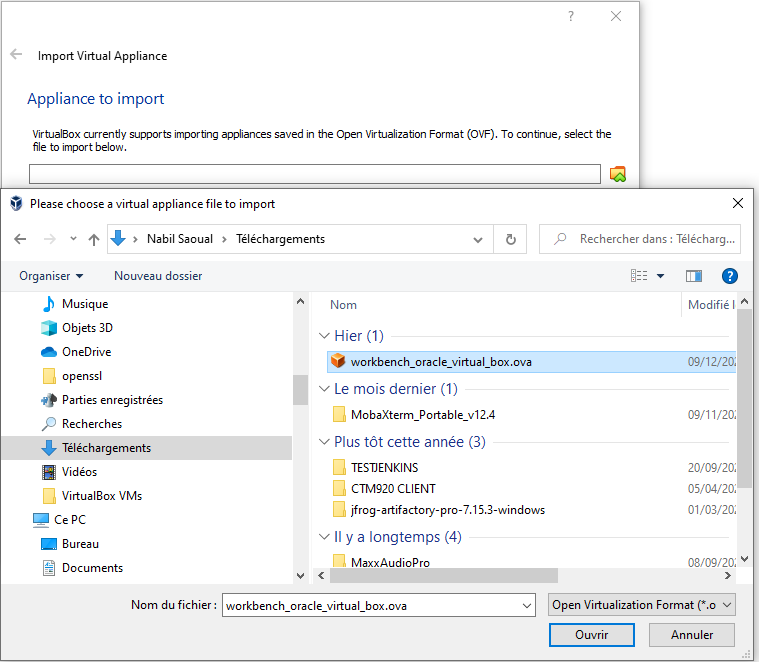Select the MaxxAudioPro folder

pyautogui.click(x=390, y=562)
